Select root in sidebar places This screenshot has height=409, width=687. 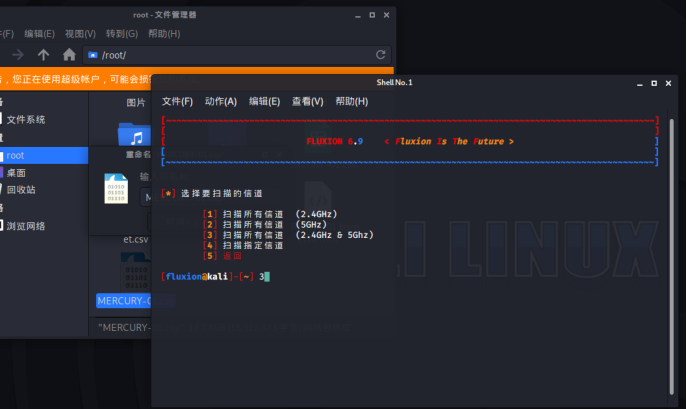pos(44,156)
